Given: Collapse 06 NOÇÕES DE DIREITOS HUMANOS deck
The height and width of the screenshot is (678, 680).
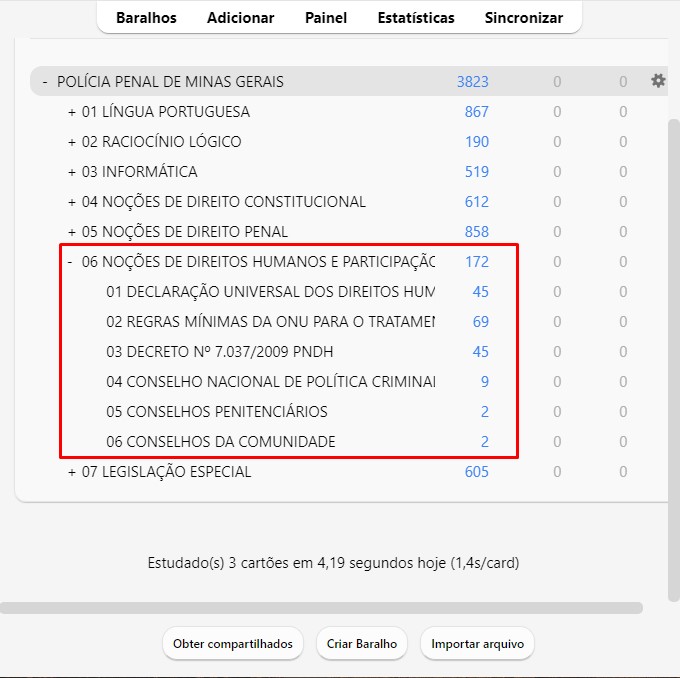Looking at the screenshot, I should [x=70, y=262].
